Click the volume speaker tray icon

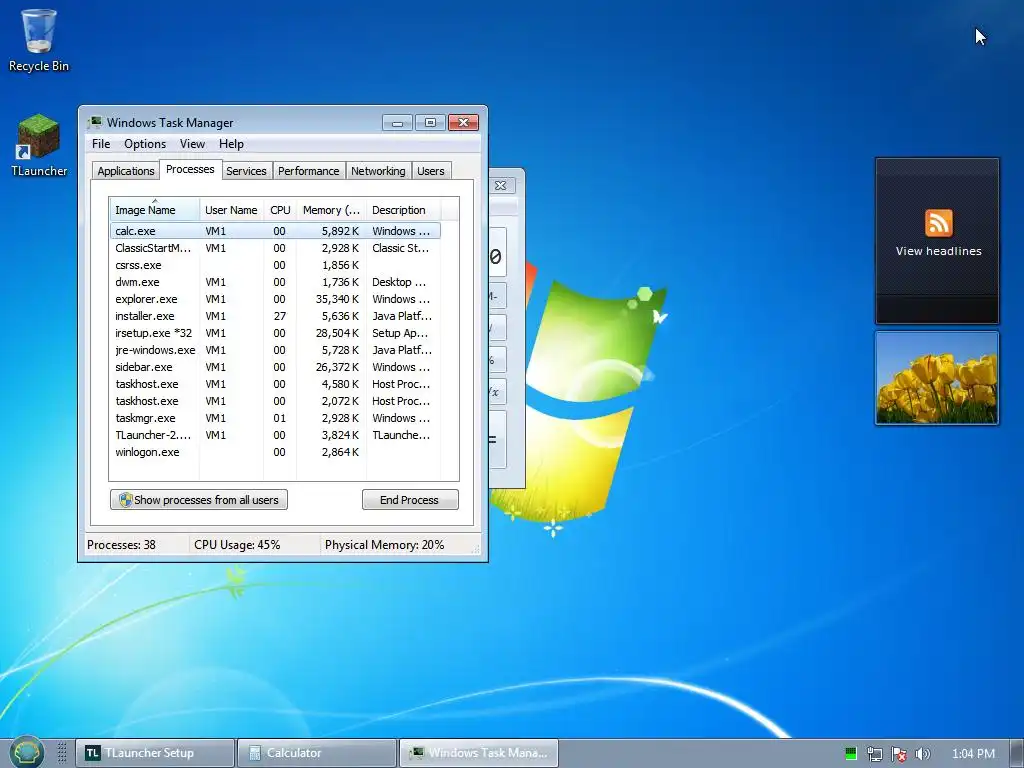pyautogui.click(x=922, y=754)
